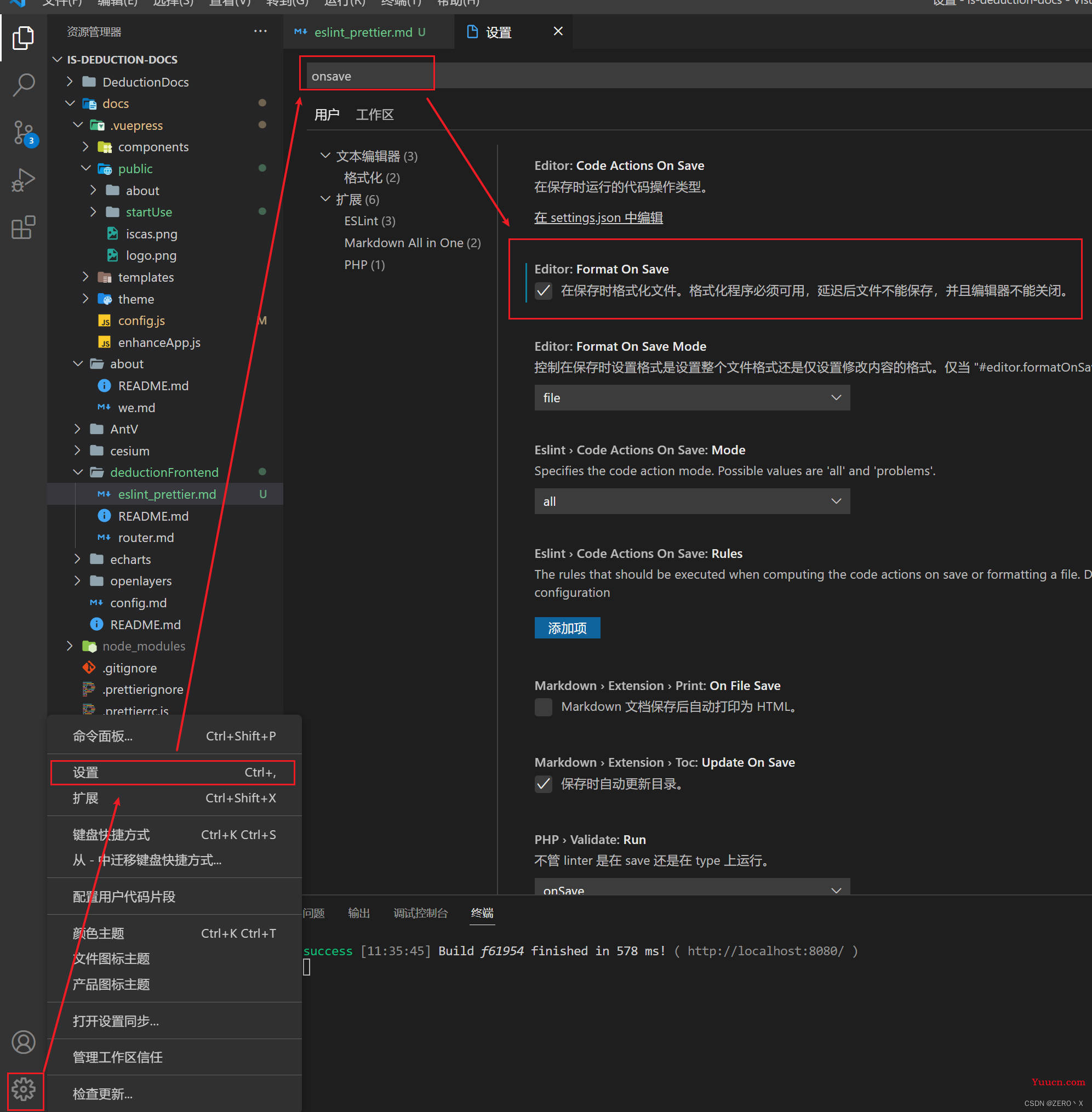1092x1112 pixels.
Task: Click the .vuepress folder icon
Action: [97, 125]
